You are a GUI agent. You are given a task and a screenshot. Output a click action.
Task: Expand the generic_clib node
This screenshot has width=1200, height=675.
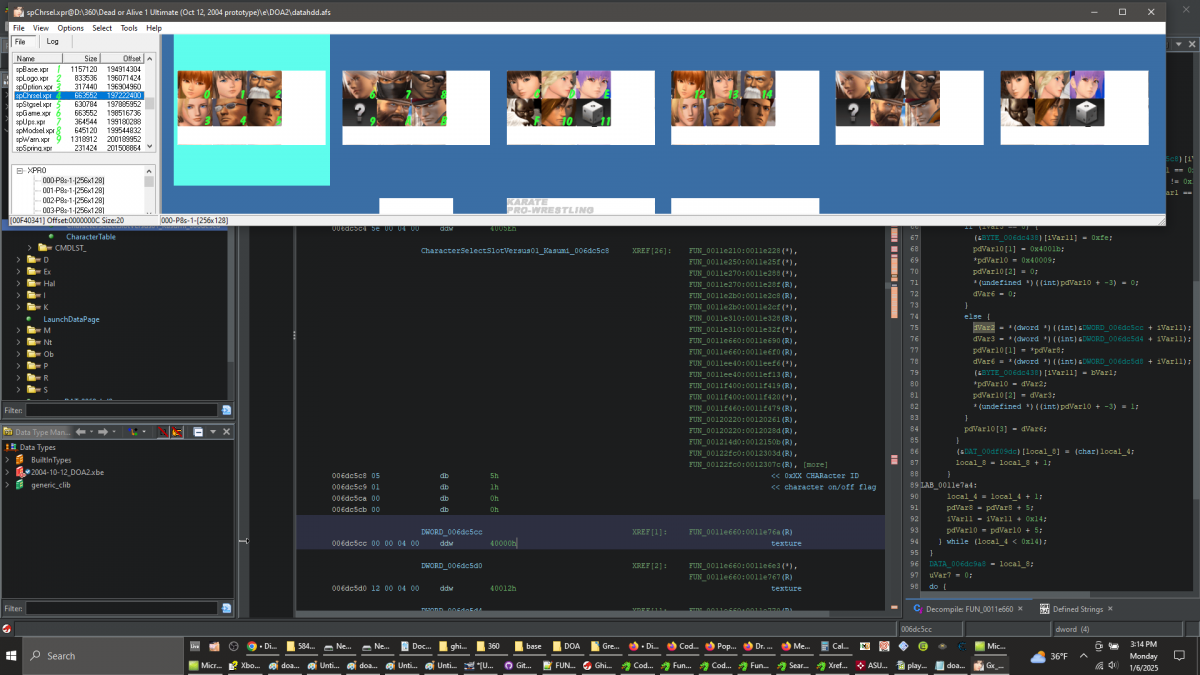point(9,484)
